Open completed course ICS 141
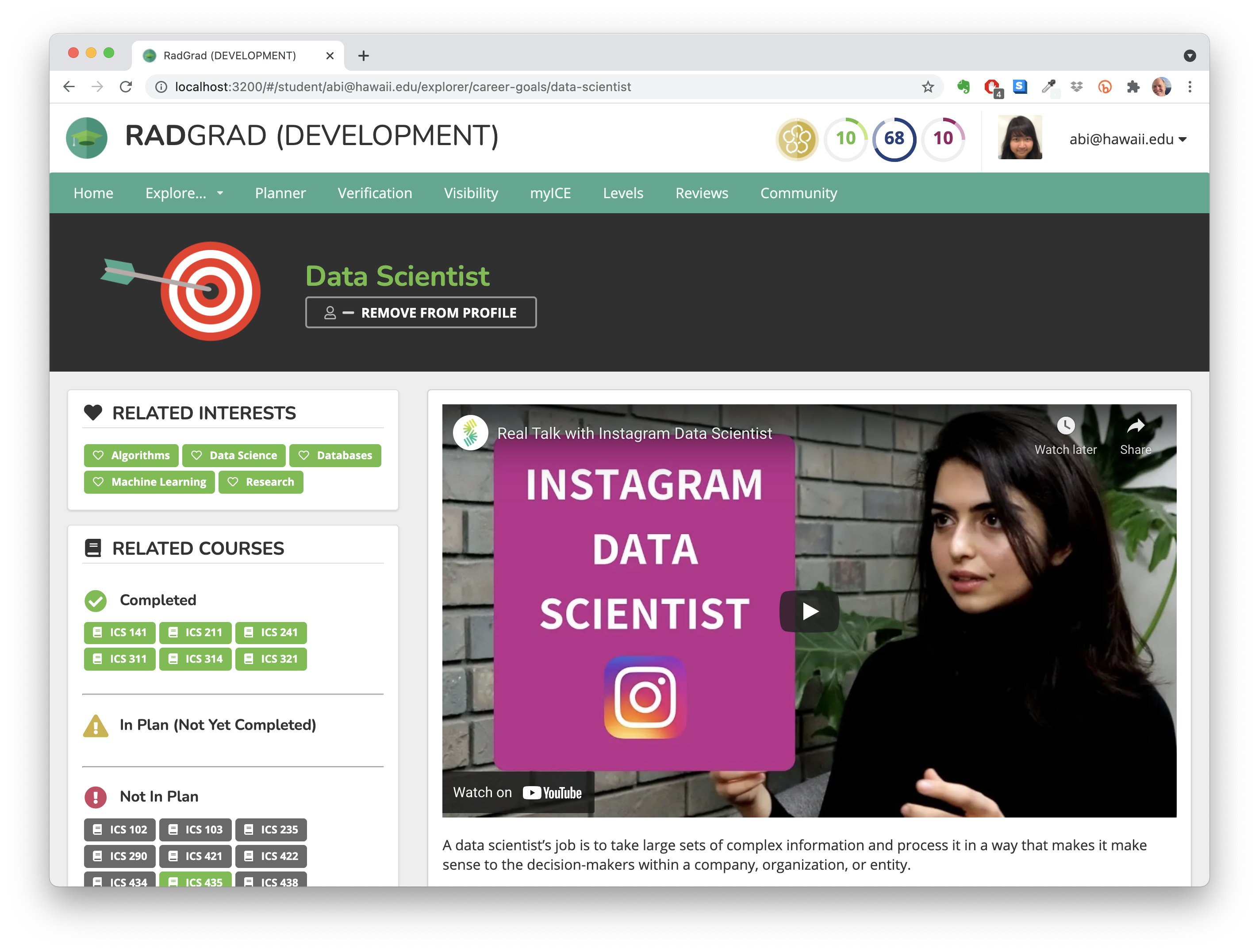The height and width of the screenshot is (952, 1259). click(x=119, y=632)
